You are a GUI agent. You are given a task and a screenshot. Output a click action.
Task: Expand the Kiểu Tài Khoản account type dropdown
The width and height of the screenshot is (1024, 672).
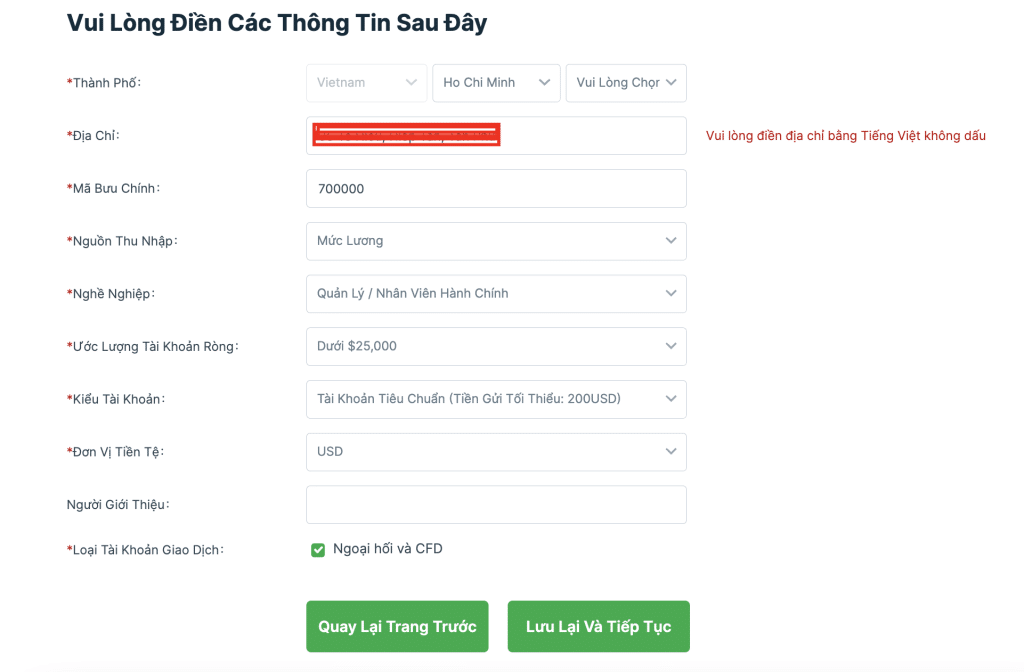(496, 399)
